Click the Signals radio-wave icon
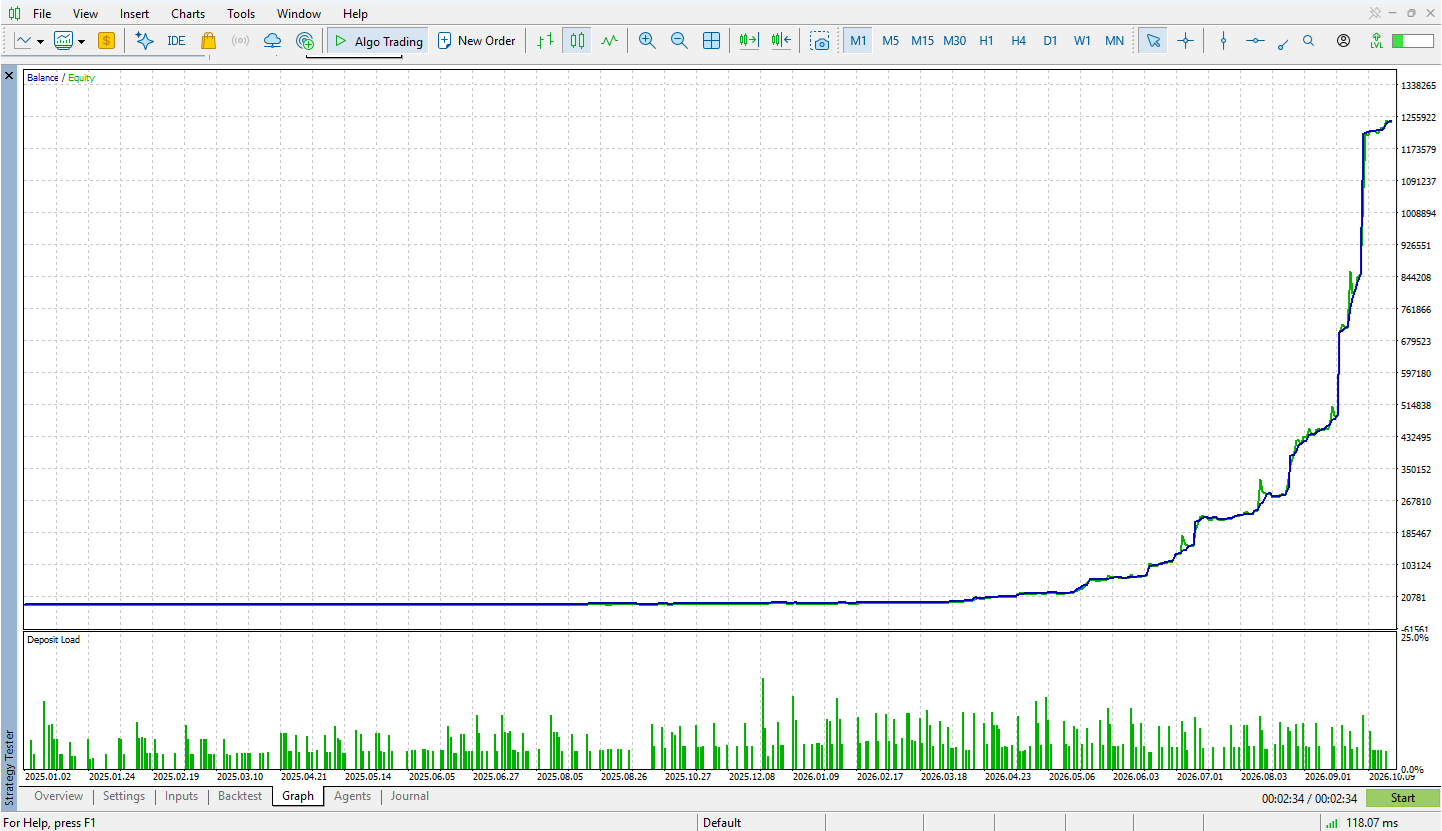The image size is (1442, 831). pyautogui.click(x=240, y=41)
